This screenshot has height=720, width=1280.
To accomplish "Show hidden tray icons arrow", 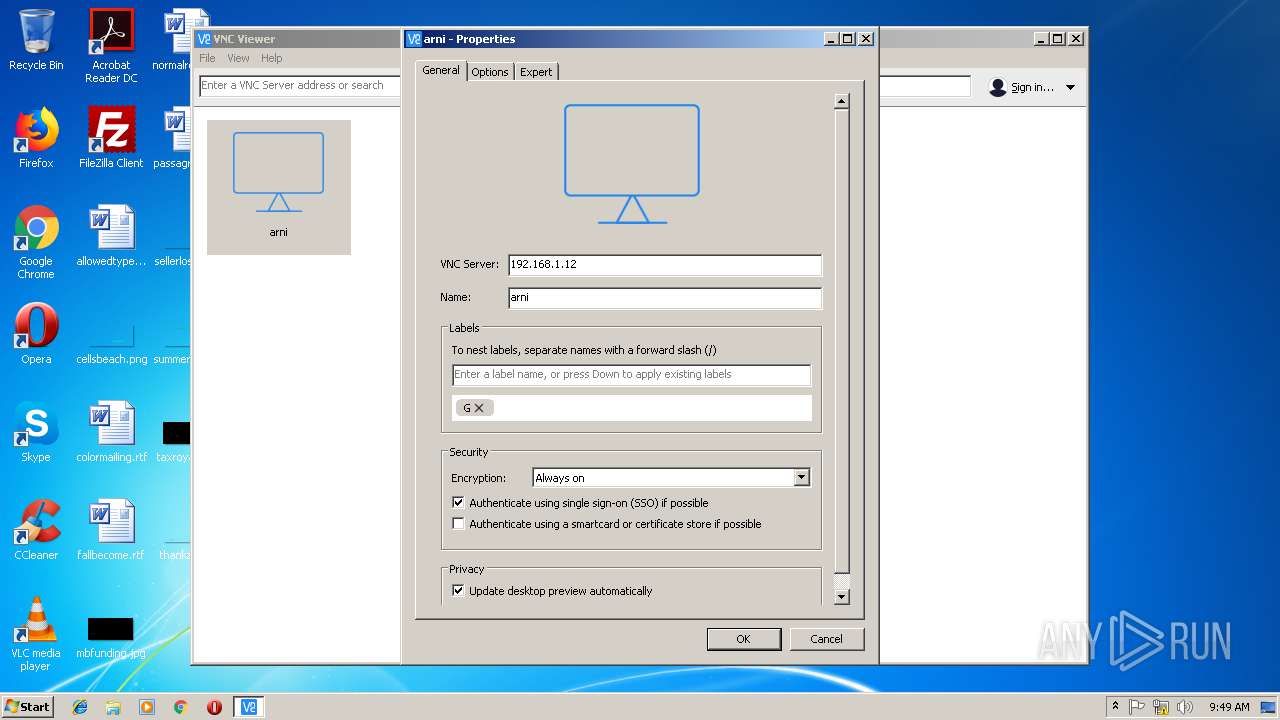I will coord(1115,707).
